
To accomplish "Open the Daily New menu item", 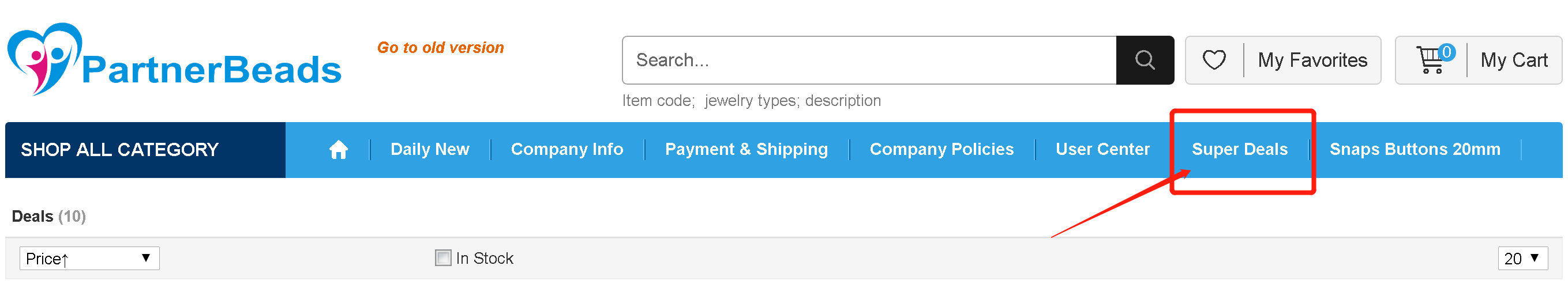I will (430, 149).
